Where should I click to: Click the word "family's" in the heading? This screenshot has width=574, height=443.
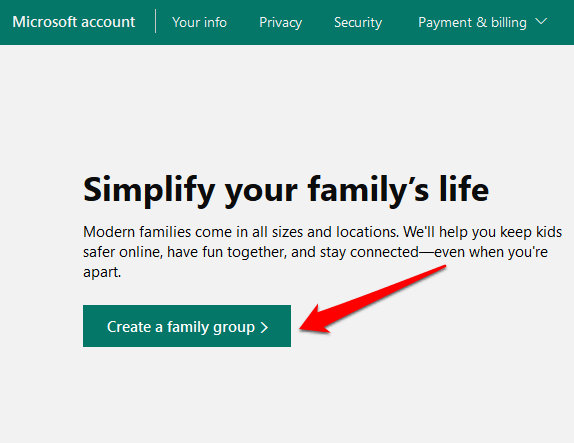tap(368, 190)
